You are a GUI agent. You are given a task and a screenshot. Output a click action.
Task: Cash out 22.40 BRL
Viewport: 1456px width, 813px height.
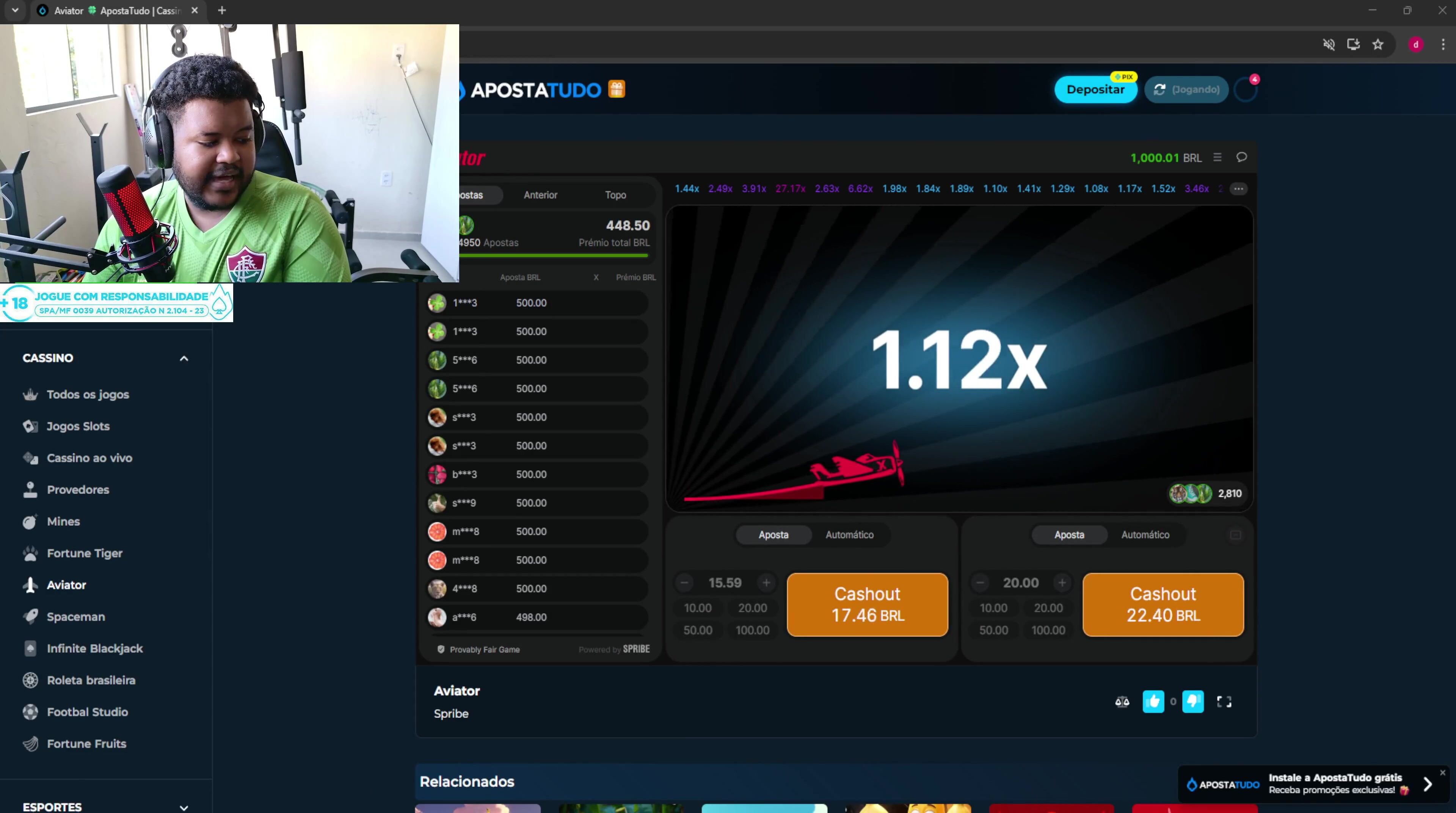pos(1163,605)
